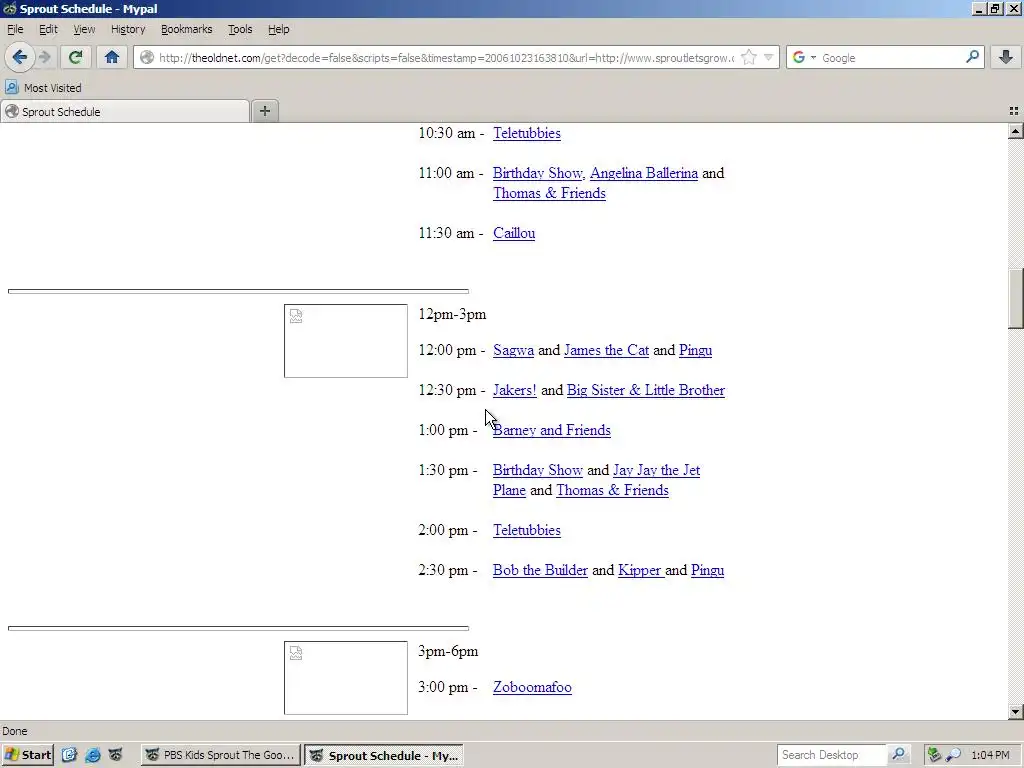Bookmark this page with the star icon
Image resolution: width=1024 pixels, height=768 pixels.
click(x=749, y=57)
